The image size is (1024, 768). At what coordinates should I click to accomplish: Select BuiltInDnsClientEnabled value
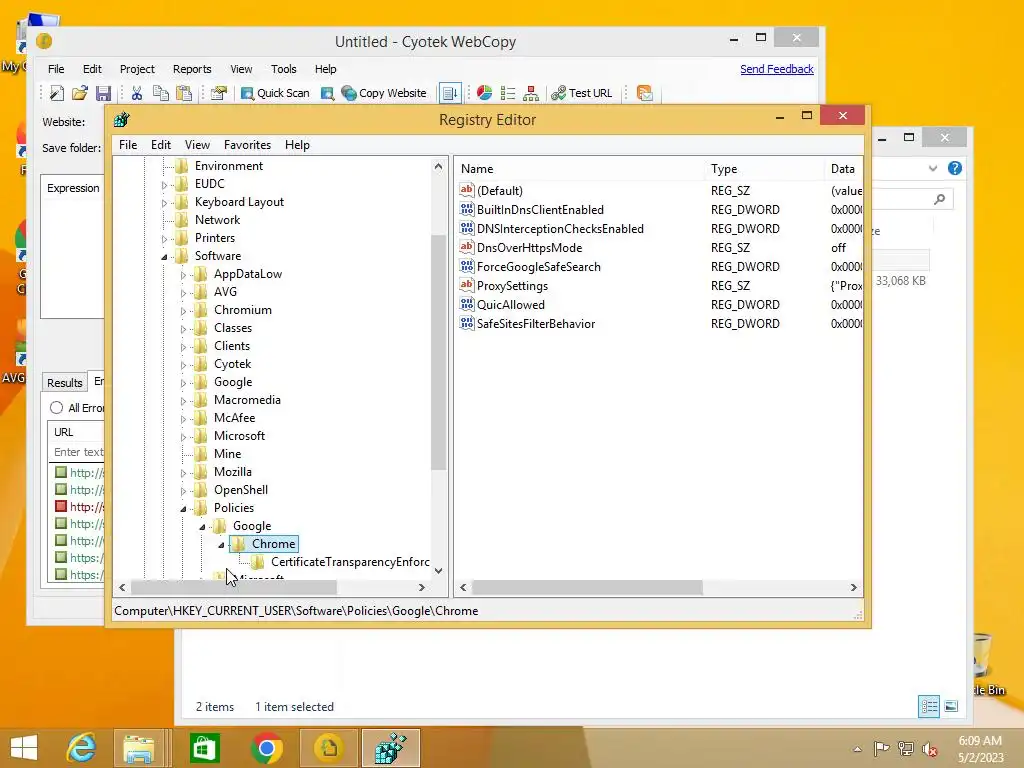tap(540, 210)
